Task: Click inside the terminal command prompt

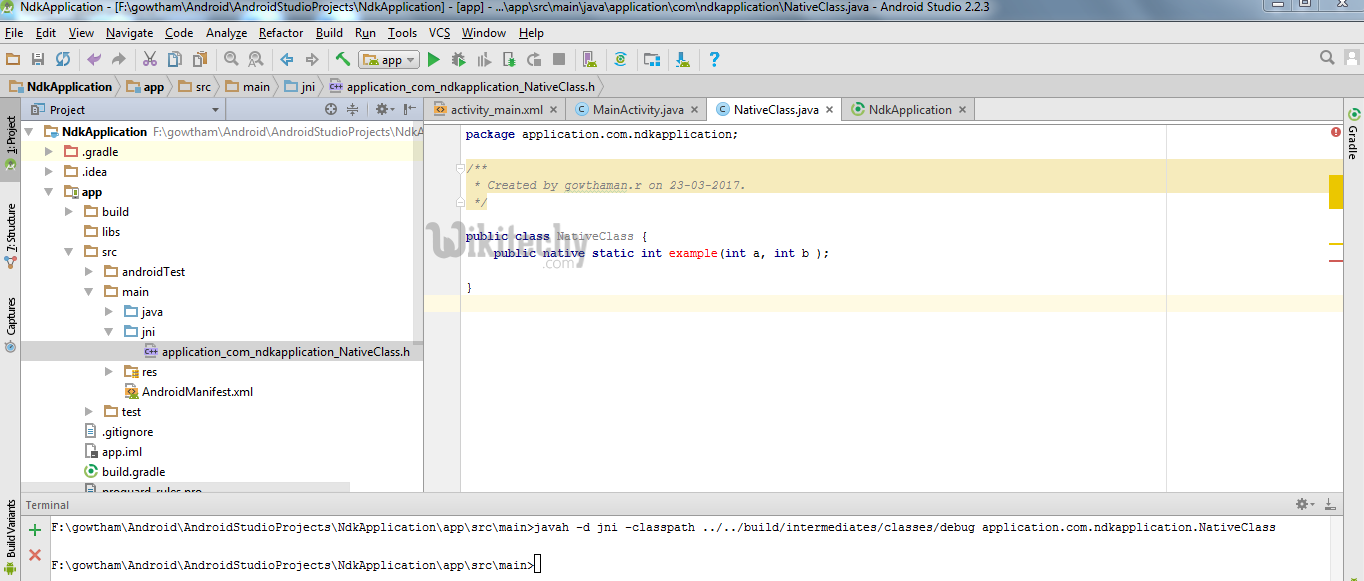Action: [x=539, y=563]
